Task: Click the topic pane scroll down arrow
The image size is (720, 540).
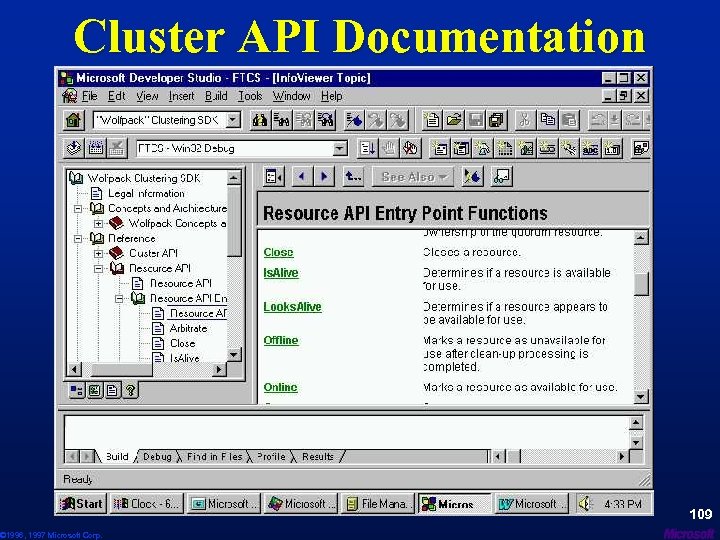Action: click(x=641, y=396)
